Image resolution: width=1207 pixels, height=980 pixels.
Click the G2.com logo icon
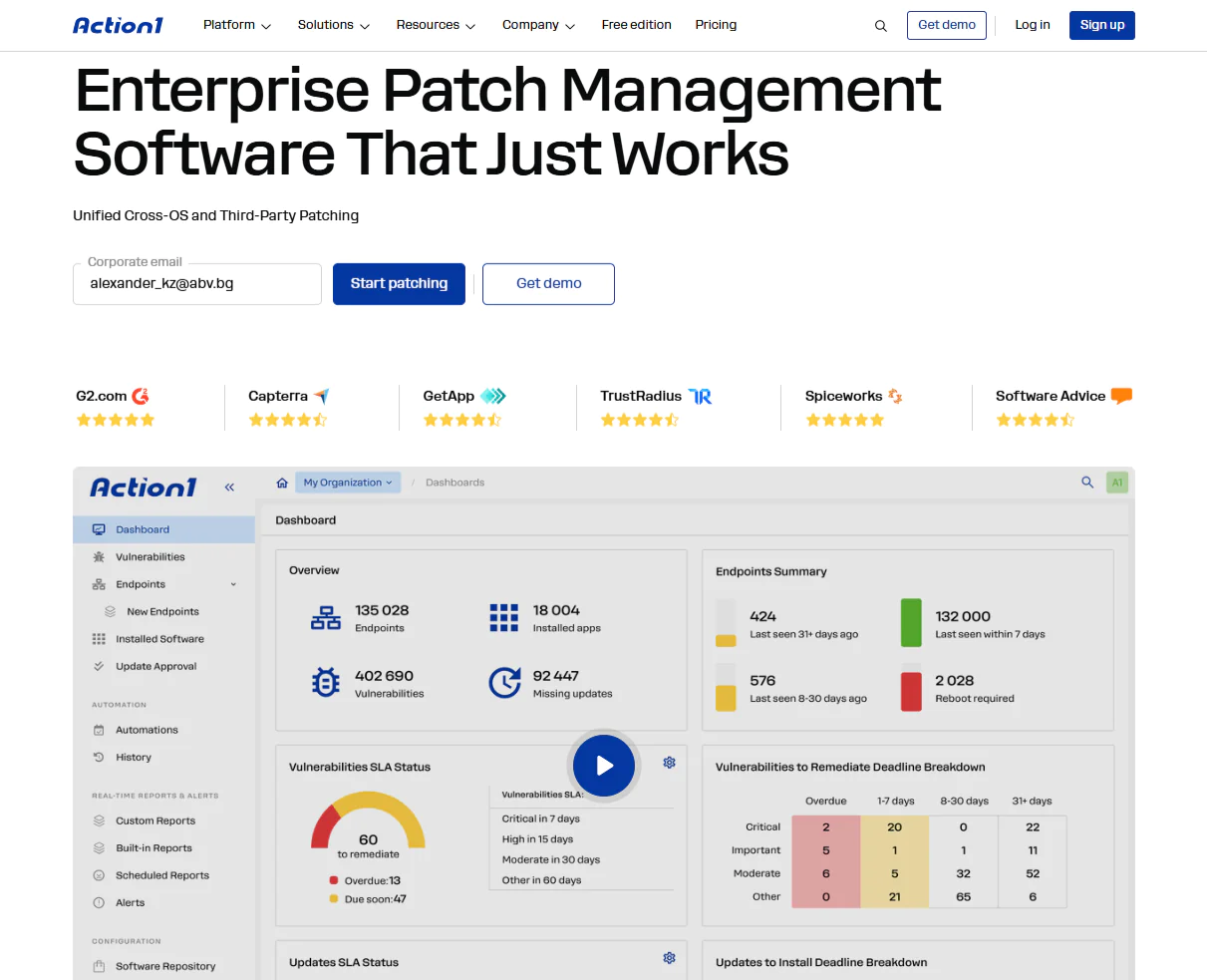click(x=141, y=396)
